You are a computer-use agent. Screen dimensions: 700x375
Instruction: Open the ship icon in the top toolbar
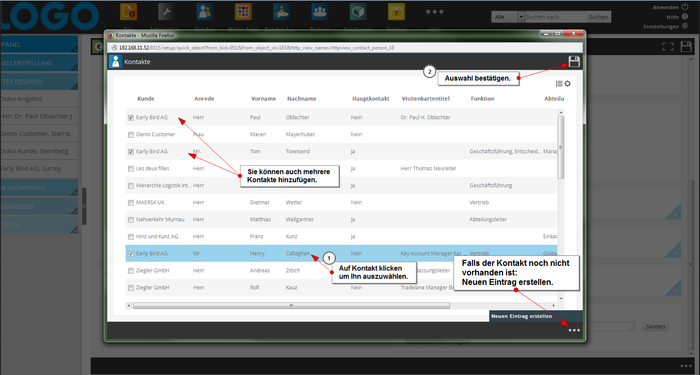[x=281, y=12]
